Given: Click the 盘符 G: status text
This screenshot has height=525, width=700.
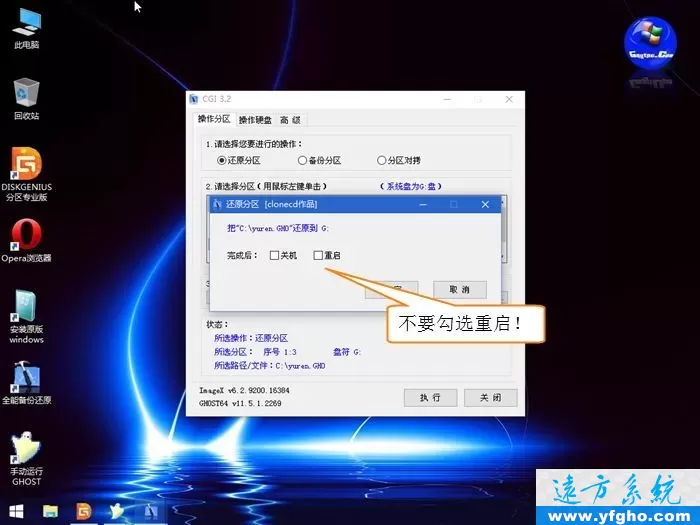Looking at the screenshot, I should tap(346, 352).
